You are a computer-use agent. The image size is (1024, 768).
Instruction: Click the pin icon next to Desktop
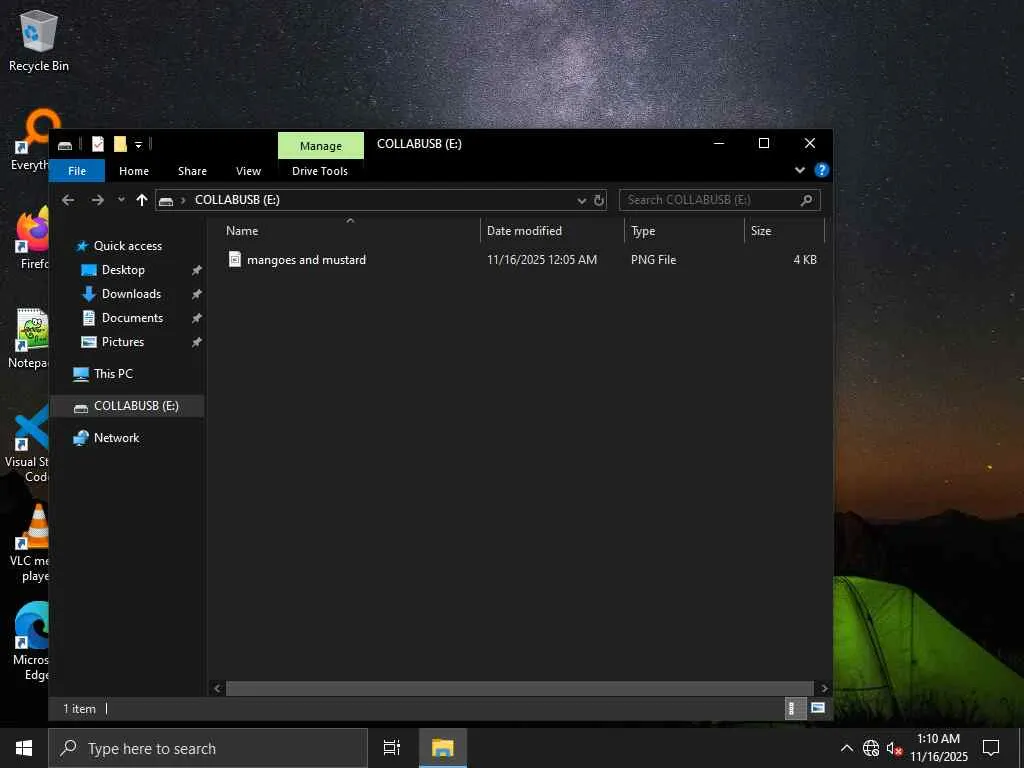click(197, 270)
